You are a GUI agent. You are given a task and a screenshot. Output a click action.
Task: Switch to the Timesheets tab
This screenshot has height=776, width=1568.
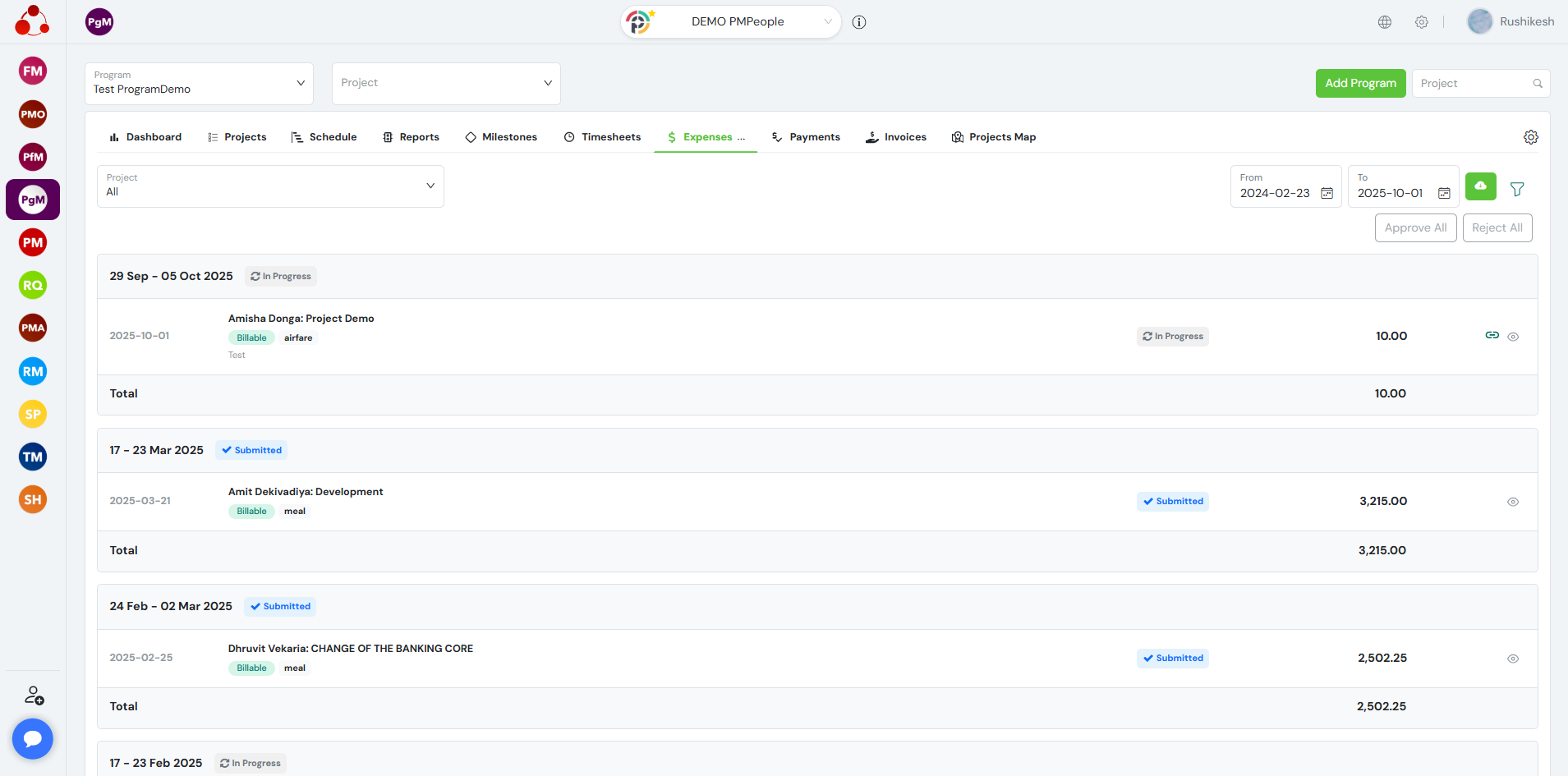602,137
